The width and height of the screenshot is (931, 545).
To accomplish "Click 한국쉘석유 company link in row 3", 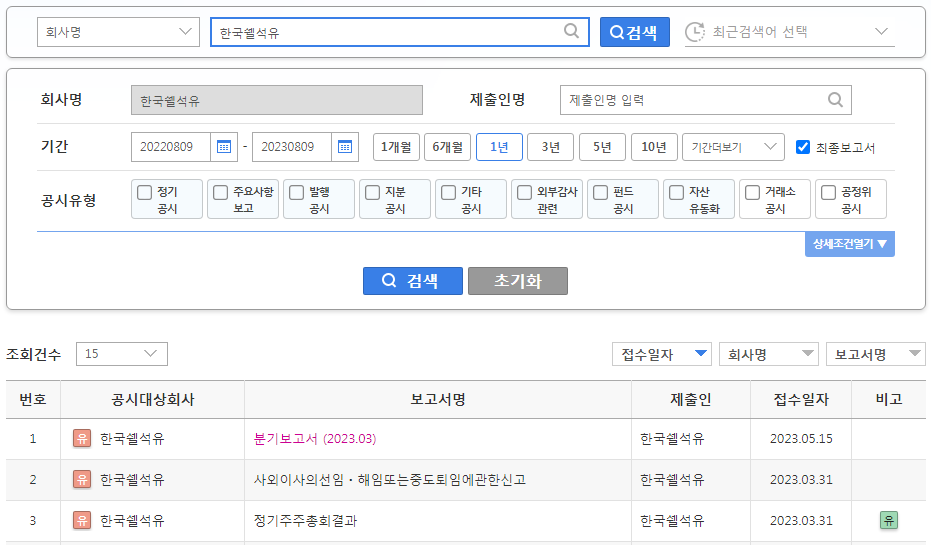I will [x=132, y=521].
